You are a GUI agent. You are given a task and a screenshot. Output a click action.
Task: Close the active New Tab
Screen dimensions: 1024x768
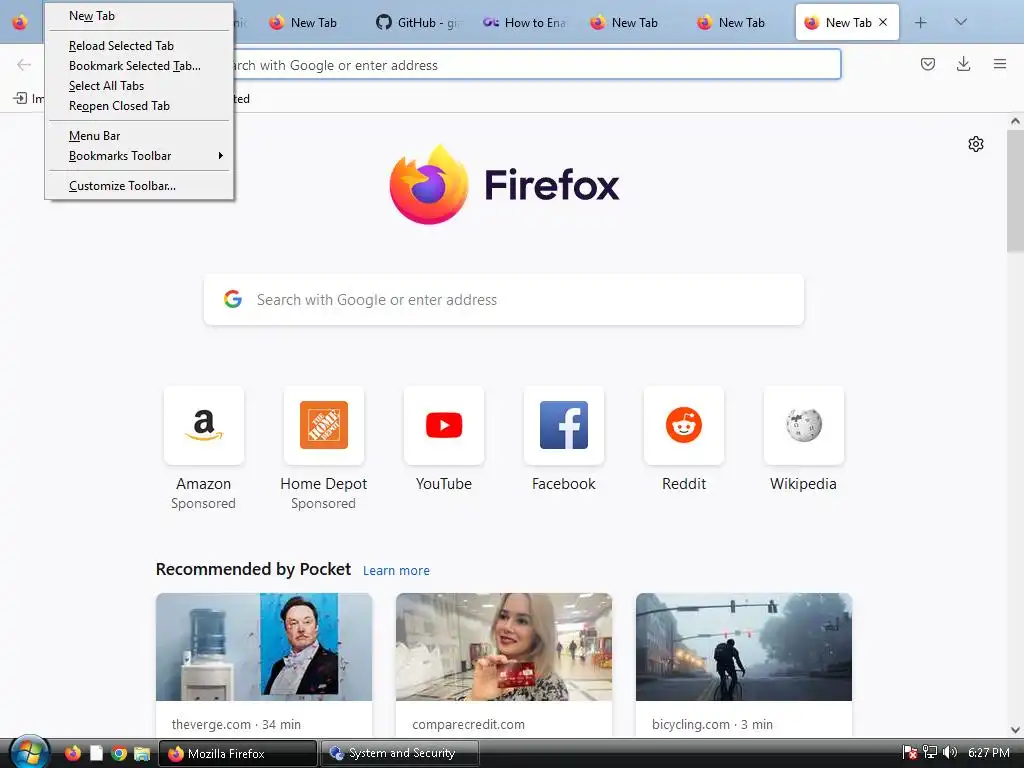click(883, 22)
